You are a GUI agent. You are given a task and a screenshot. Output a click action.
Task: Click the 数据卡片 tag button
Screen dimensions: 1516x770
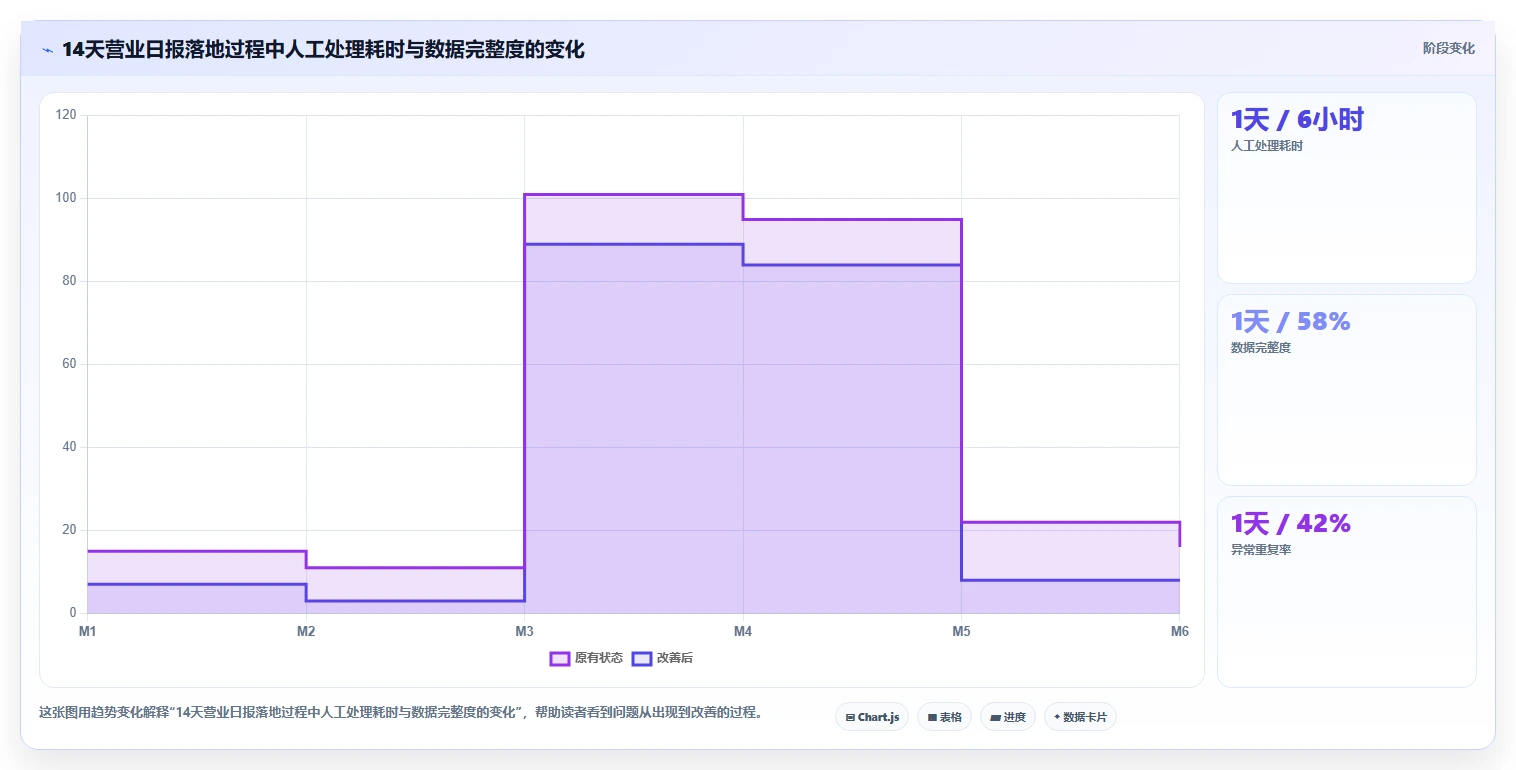click(1080, 717)
